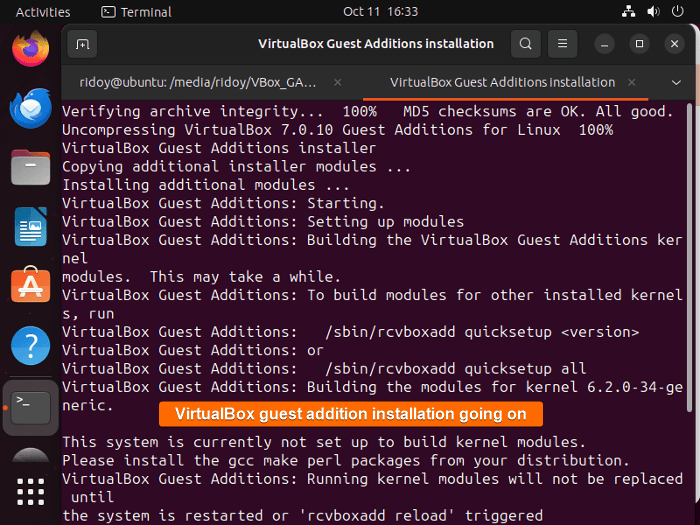
Task: Open the Terminal app menu in top bar
Action: coord(137,12)
